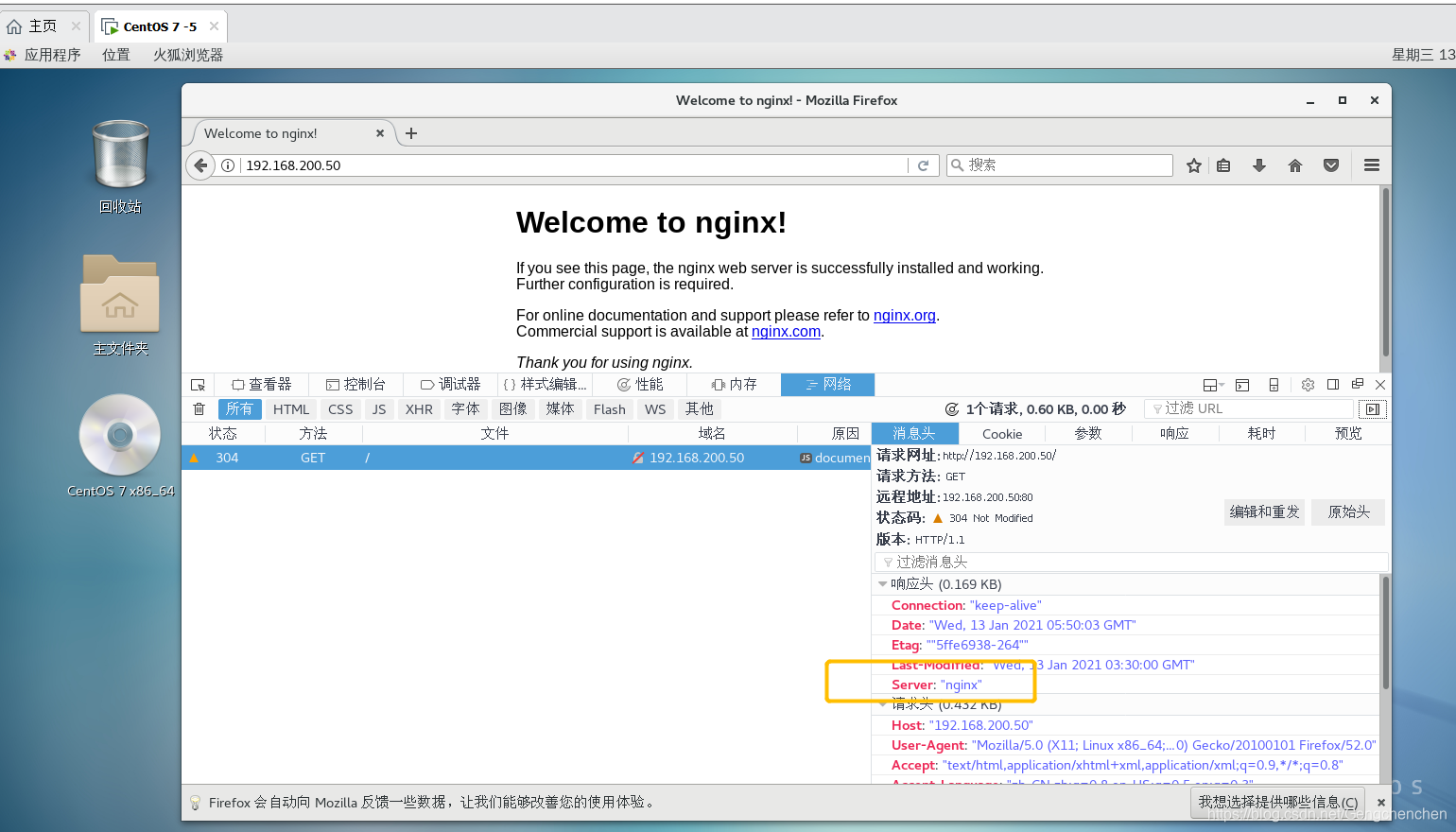Open the 性能 performance tab

pyautogui.click(x=640, y=385)
